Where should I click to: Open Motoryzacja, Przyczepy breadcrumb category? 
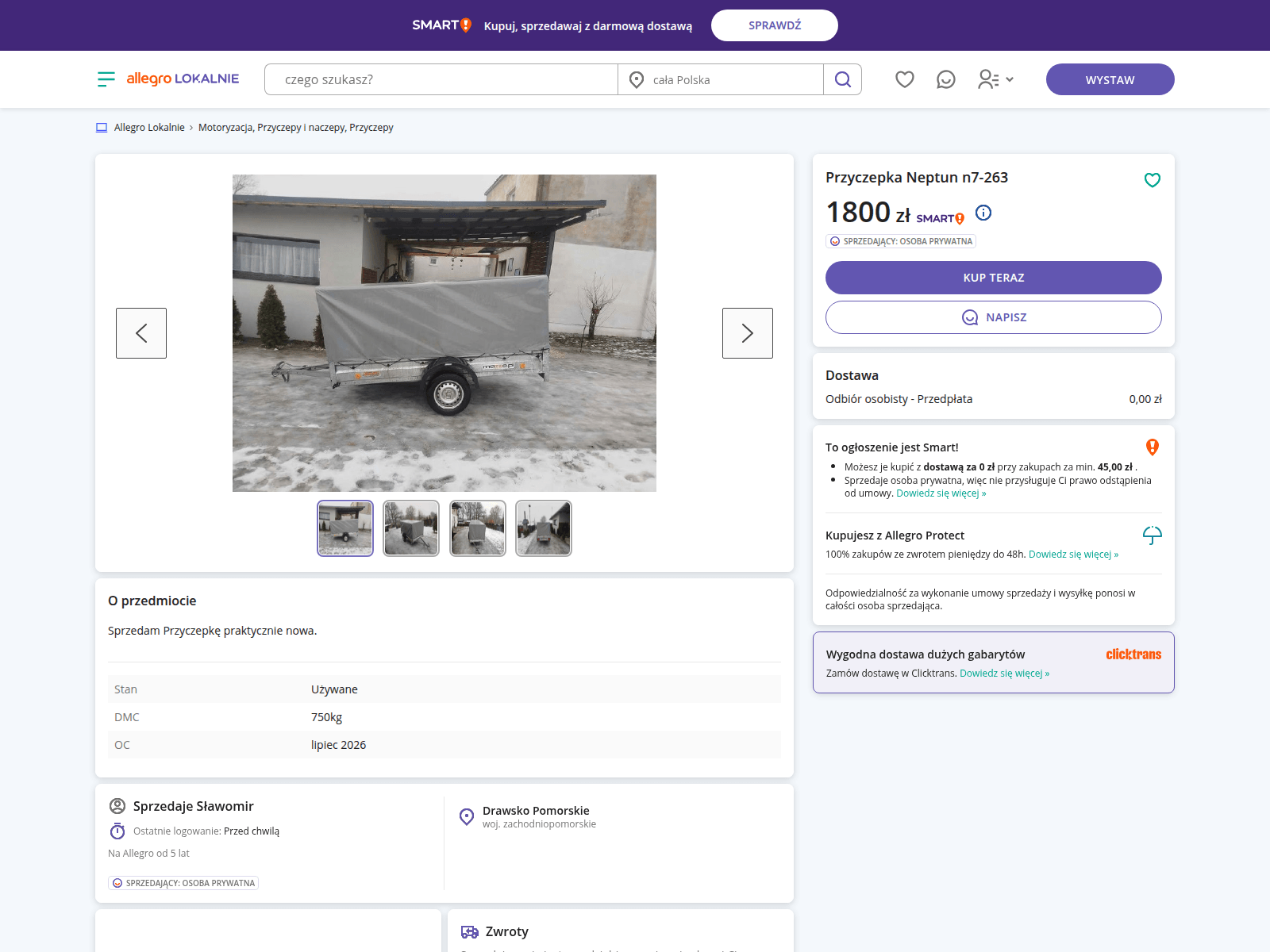tap(295, 128)
